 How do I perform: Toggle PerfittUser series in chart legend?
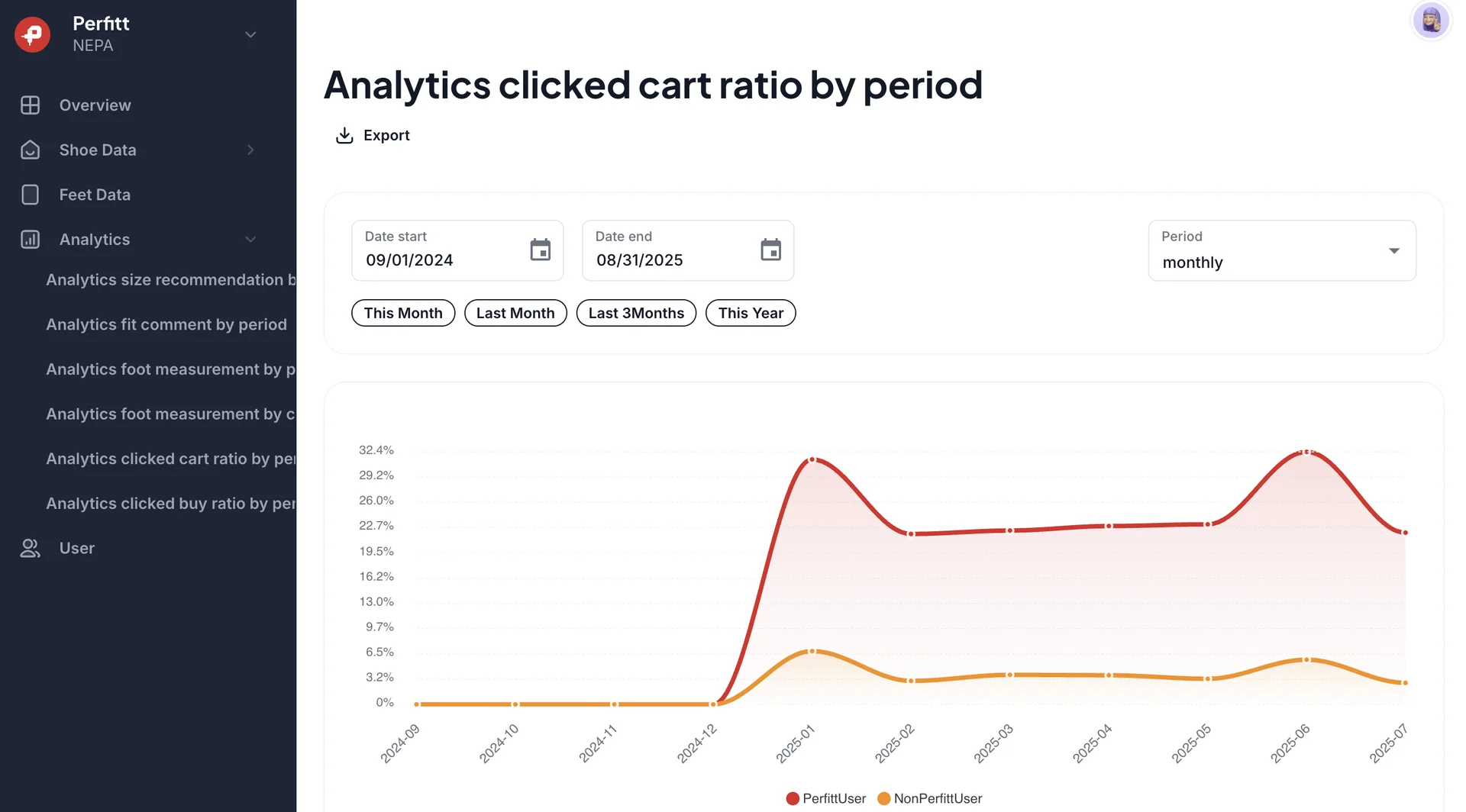pyautogui.click(x=825, y=798)
